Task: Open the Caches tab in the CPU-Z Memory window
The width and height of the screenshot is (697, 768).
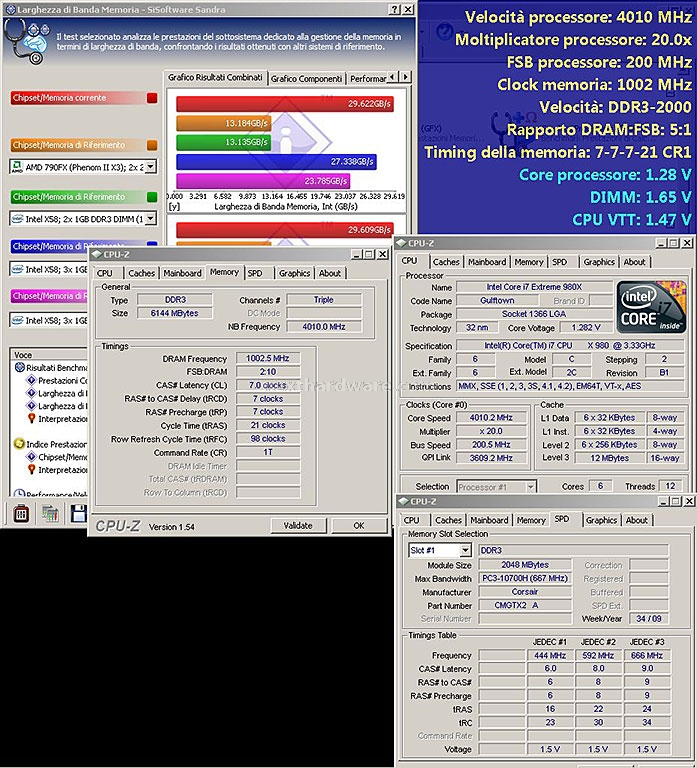Action: pos(142,273)
